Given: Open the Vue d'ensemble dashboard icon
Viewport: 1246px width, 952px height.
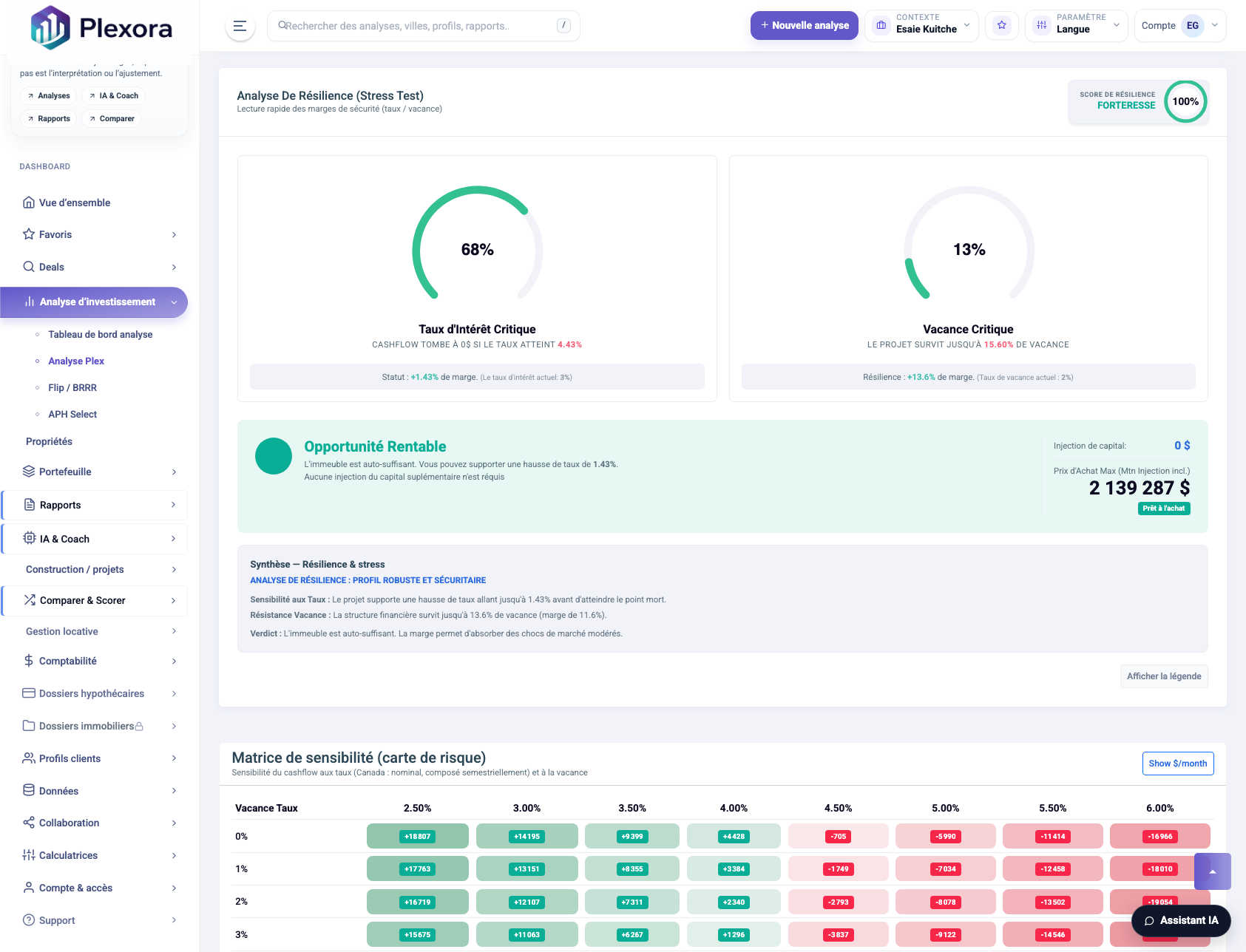Looking at the screenshot, I should (28, 202).
